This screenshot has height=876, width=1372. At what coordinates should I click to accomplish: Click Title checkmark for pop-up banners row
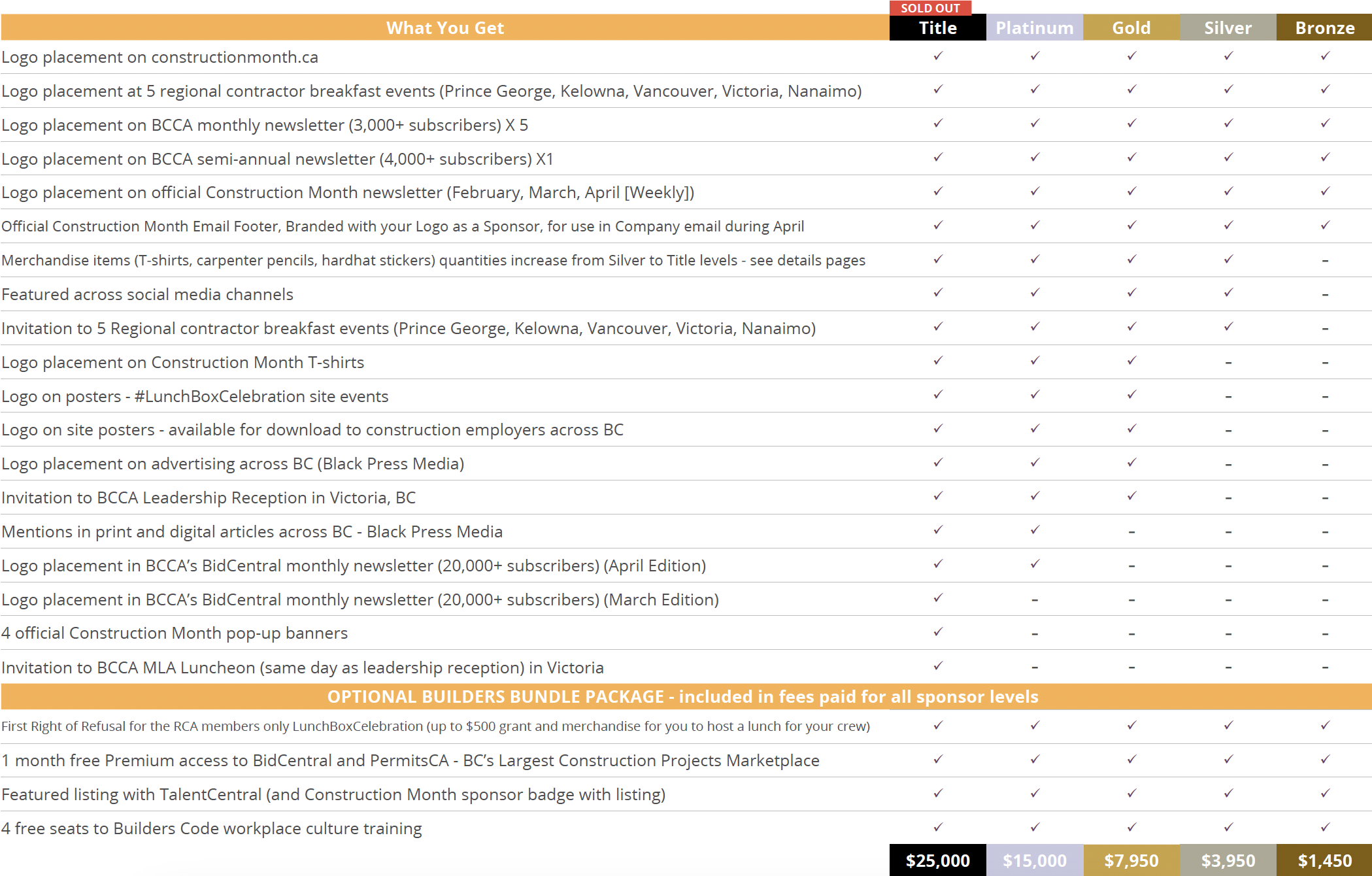pyautogui.click(x=938, y=632)
